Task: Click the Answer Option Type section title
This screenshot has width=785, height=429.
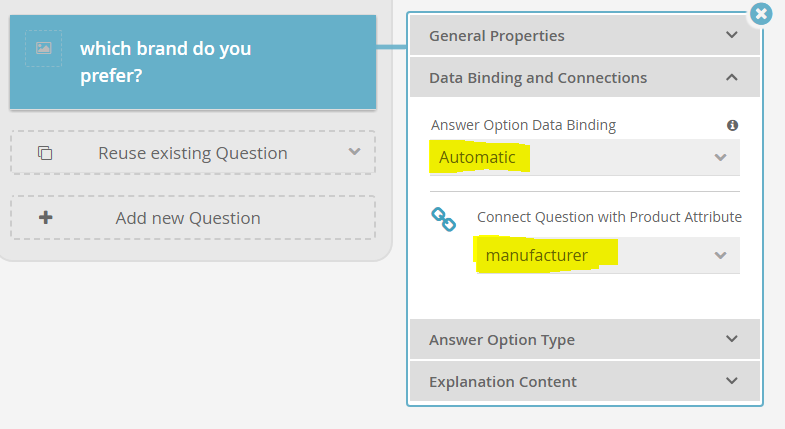Action: pyautogui.click(x=501, y=340)
